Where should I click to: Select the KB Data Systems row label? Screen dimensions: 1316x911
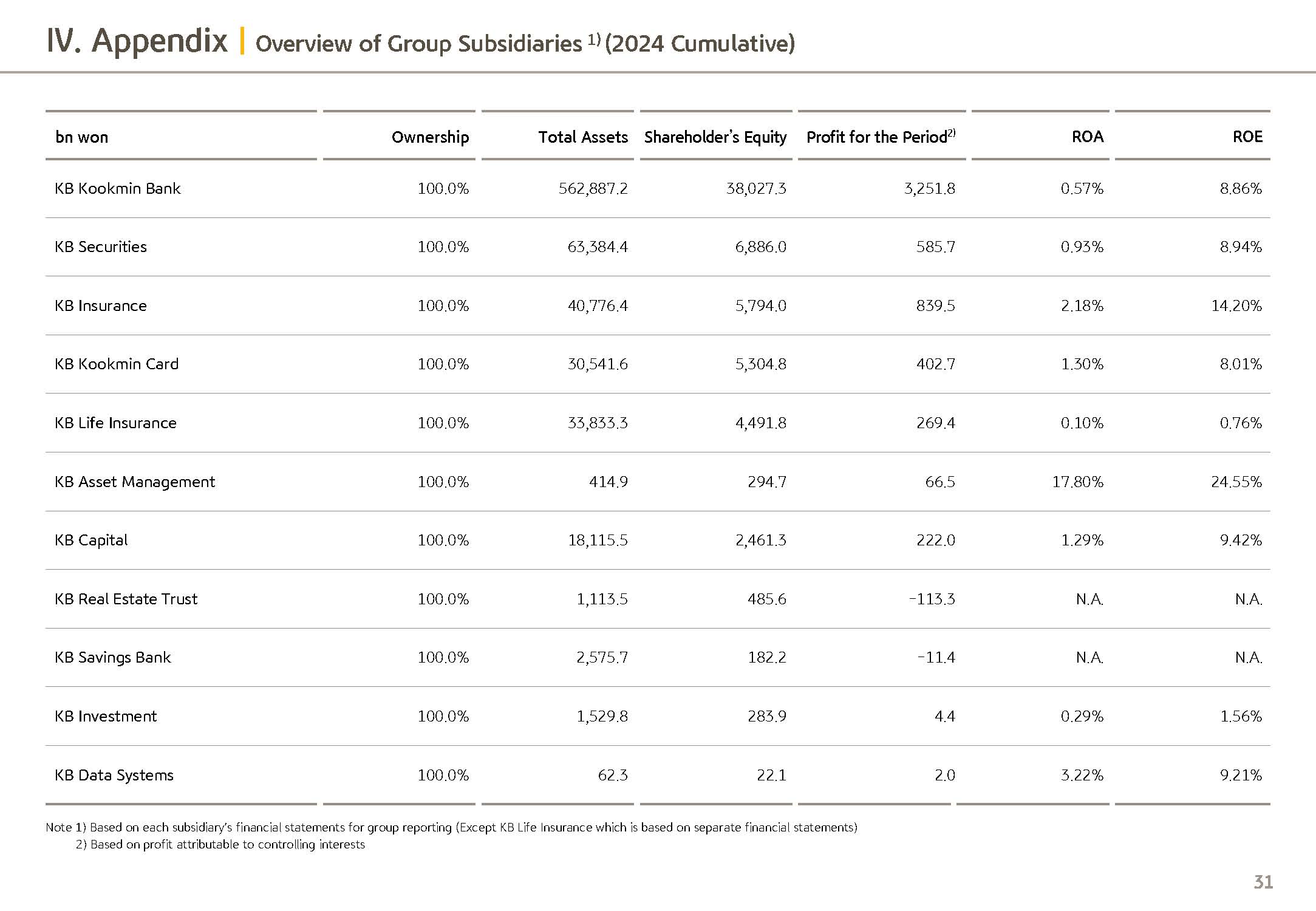coord(114,775)
